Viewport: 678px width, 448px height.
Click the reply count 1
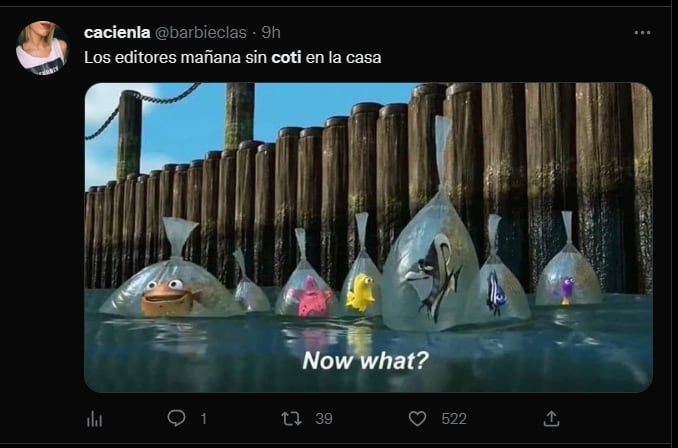(203, 419)
